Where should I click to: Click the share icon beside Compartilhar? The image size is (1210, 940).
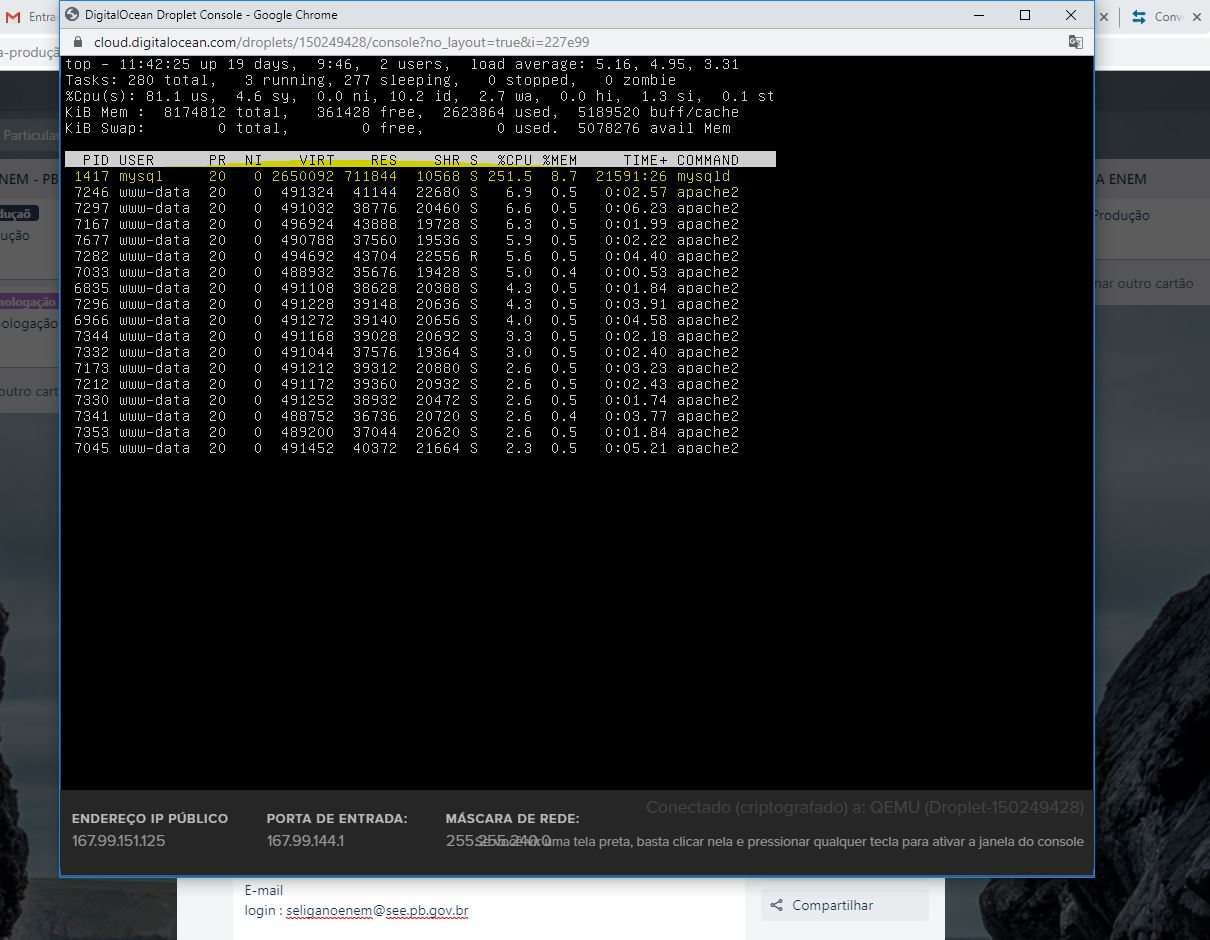776,906
